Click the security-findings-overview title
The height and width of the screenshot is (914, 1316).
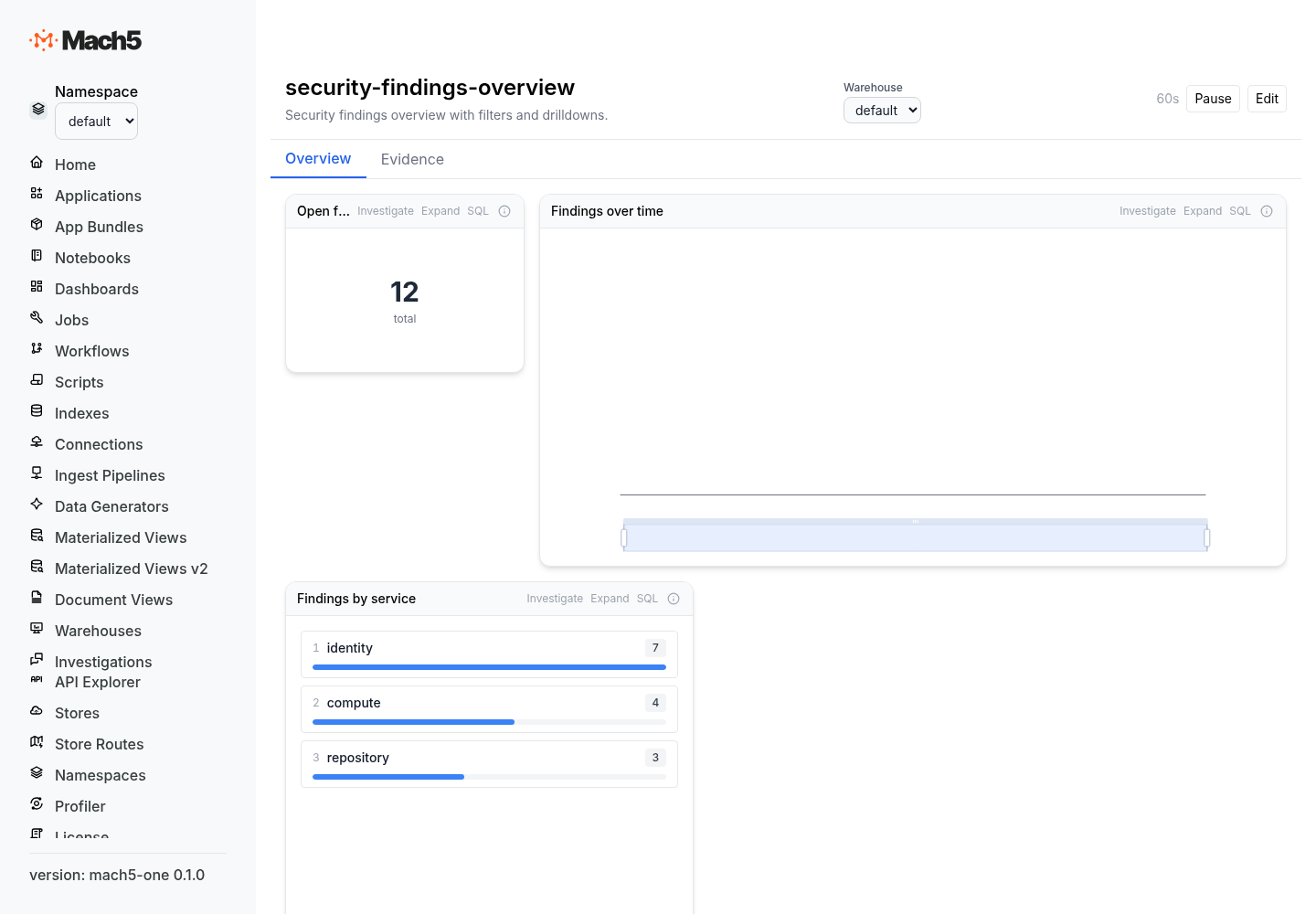point(430,88)
